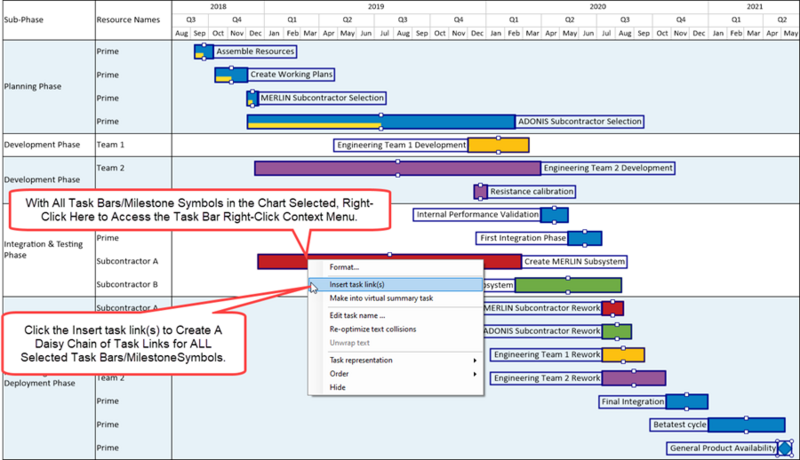Select the red MERLIN Subcontractor Rework bar
This screenshot has width=800, height=460.
[612, 308]
